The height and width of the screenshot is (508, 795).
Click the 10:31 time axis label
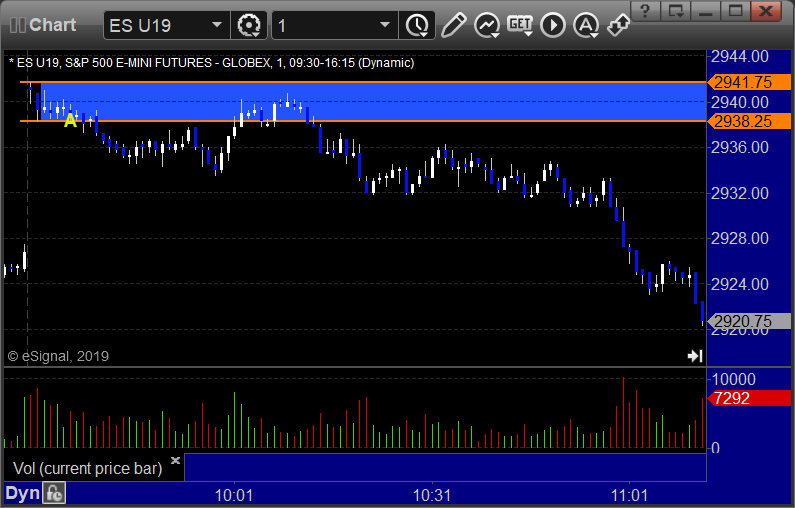[x=432, y=495]
